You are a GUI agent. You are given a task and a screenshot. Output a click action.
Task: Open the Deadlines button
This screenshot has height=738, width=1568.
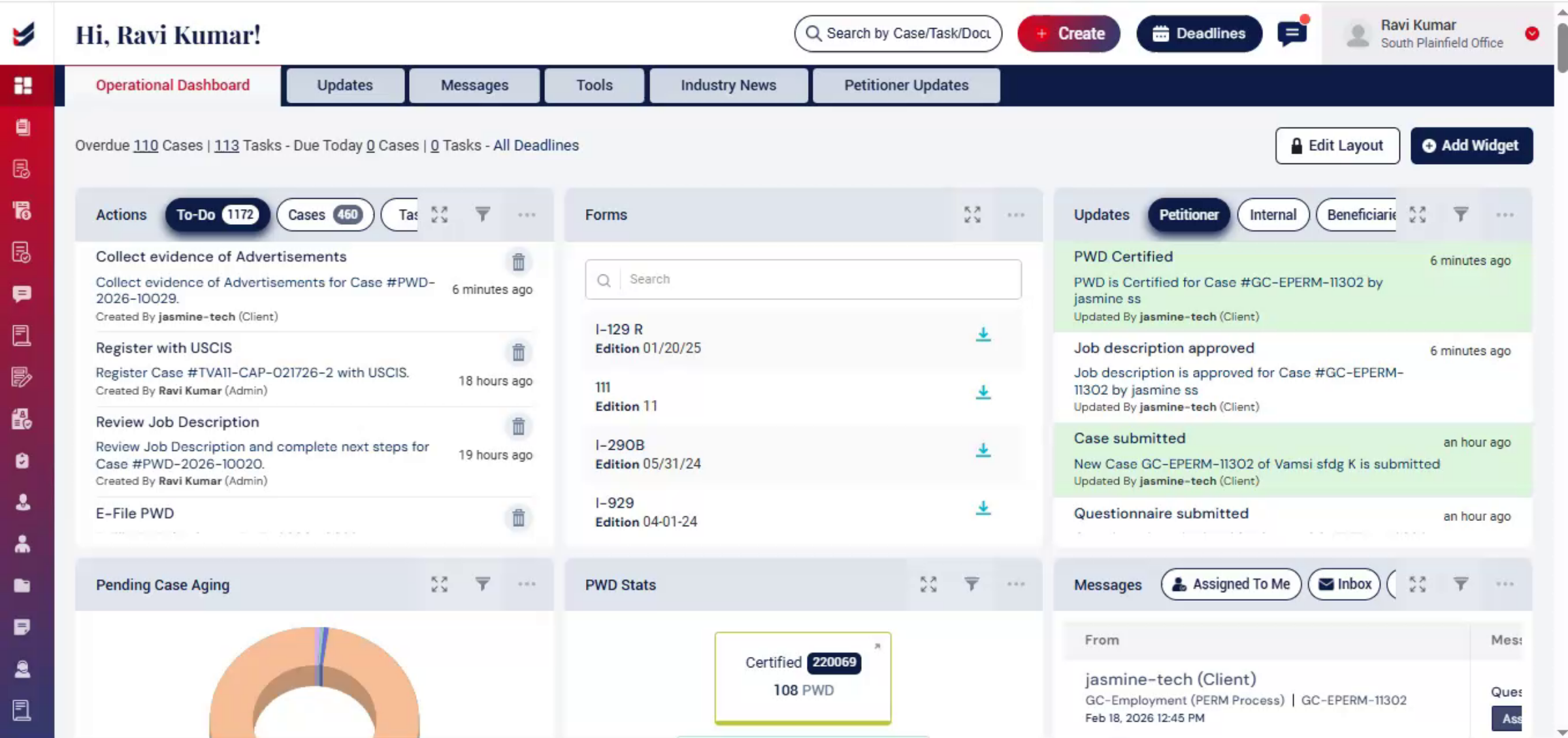tap(1199, 33)
